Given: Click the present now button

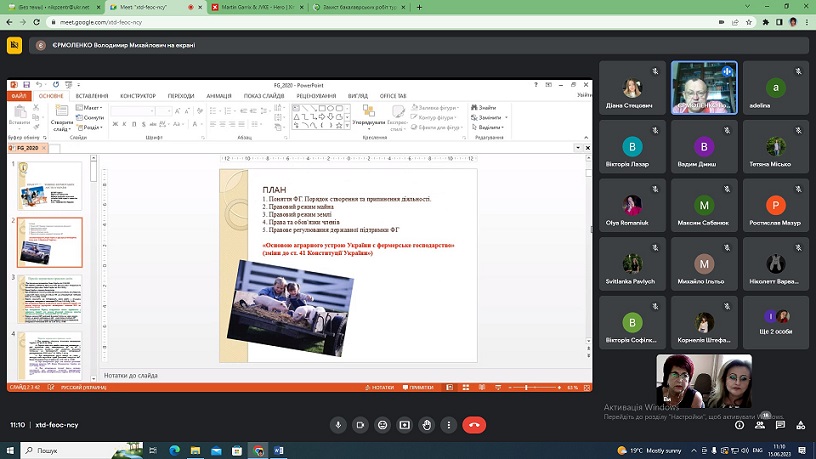Looking at the screenshot, I should [404, 425].
